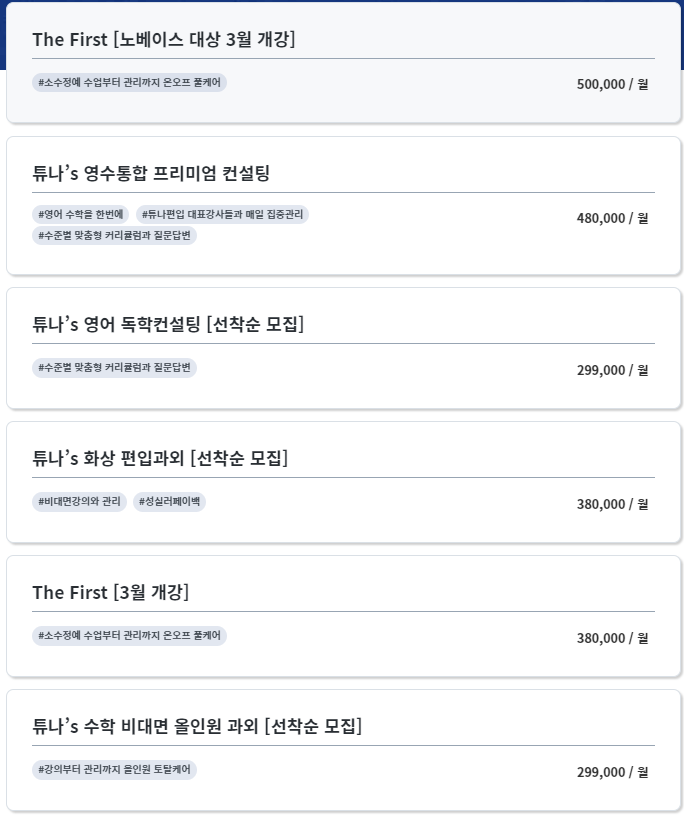Open The First [3월 개강] course title
Viewport: 684px width, 819px height.
coord(111,592)
